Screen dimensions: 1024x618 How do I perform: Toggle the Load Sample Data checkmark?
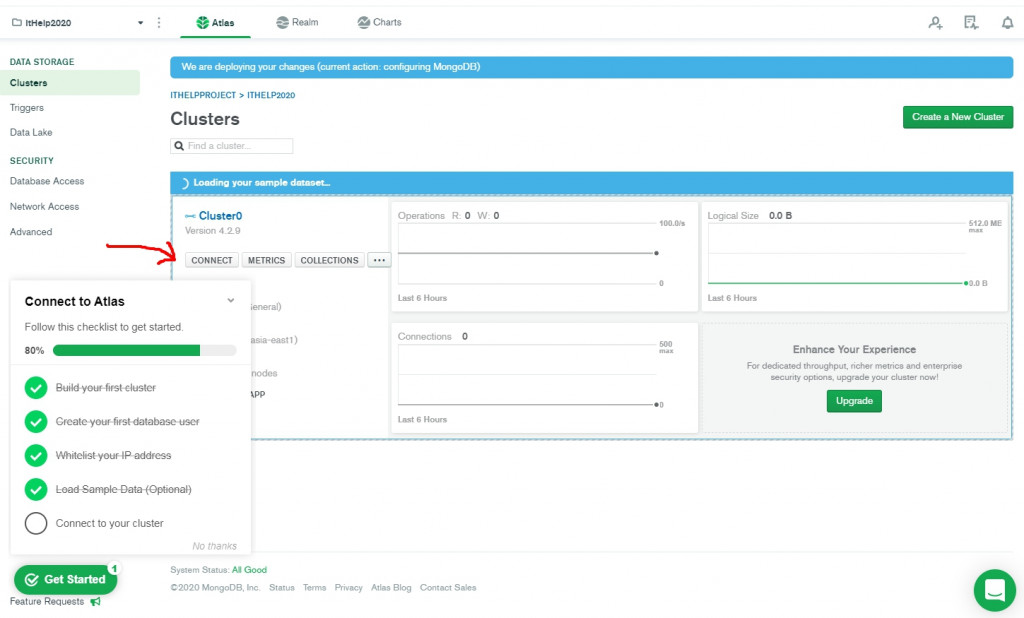(36, 489)
